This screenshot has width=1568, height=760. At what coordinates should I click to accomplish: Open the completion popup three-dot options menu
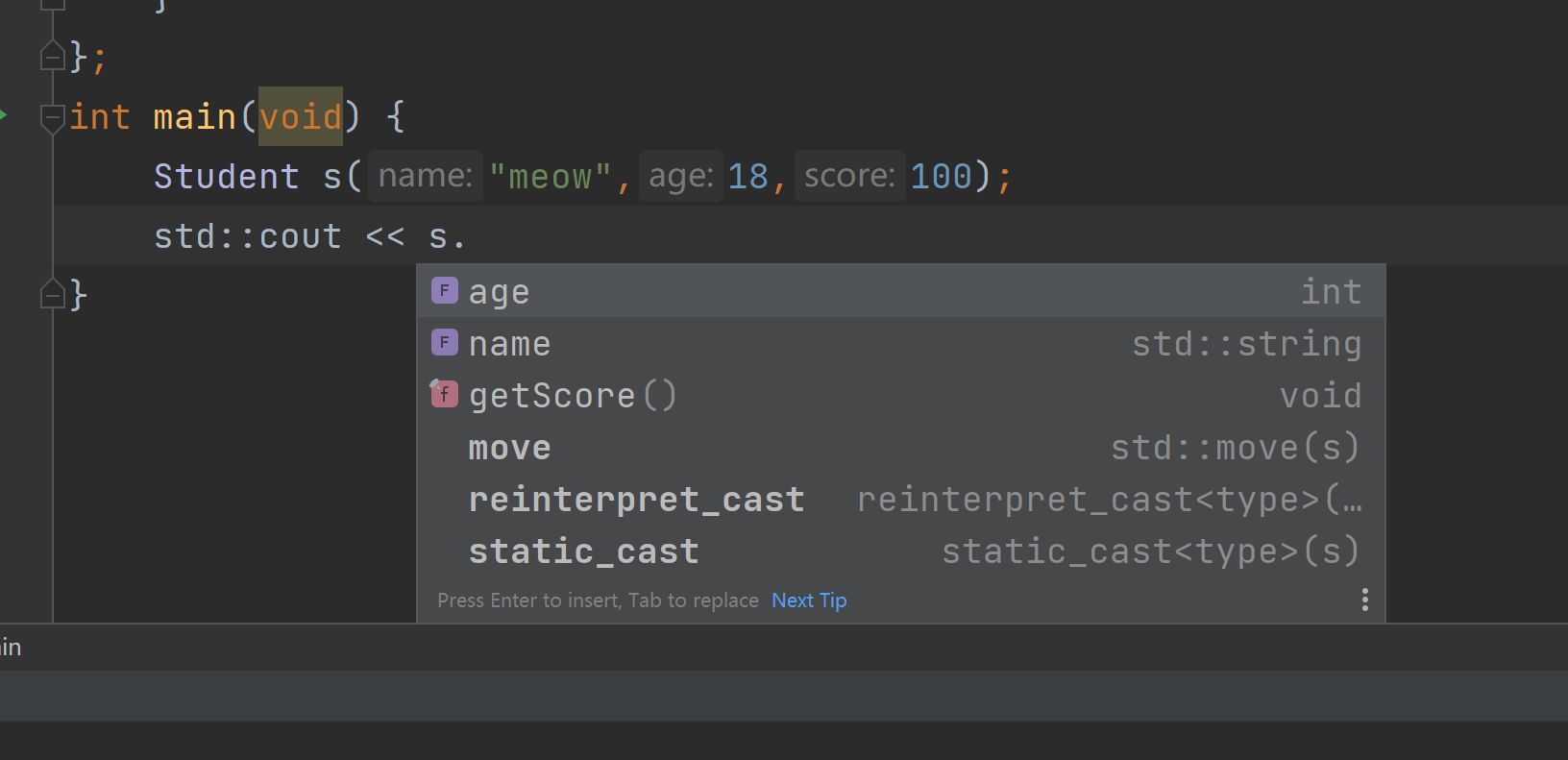click(x=1364, y=601)
